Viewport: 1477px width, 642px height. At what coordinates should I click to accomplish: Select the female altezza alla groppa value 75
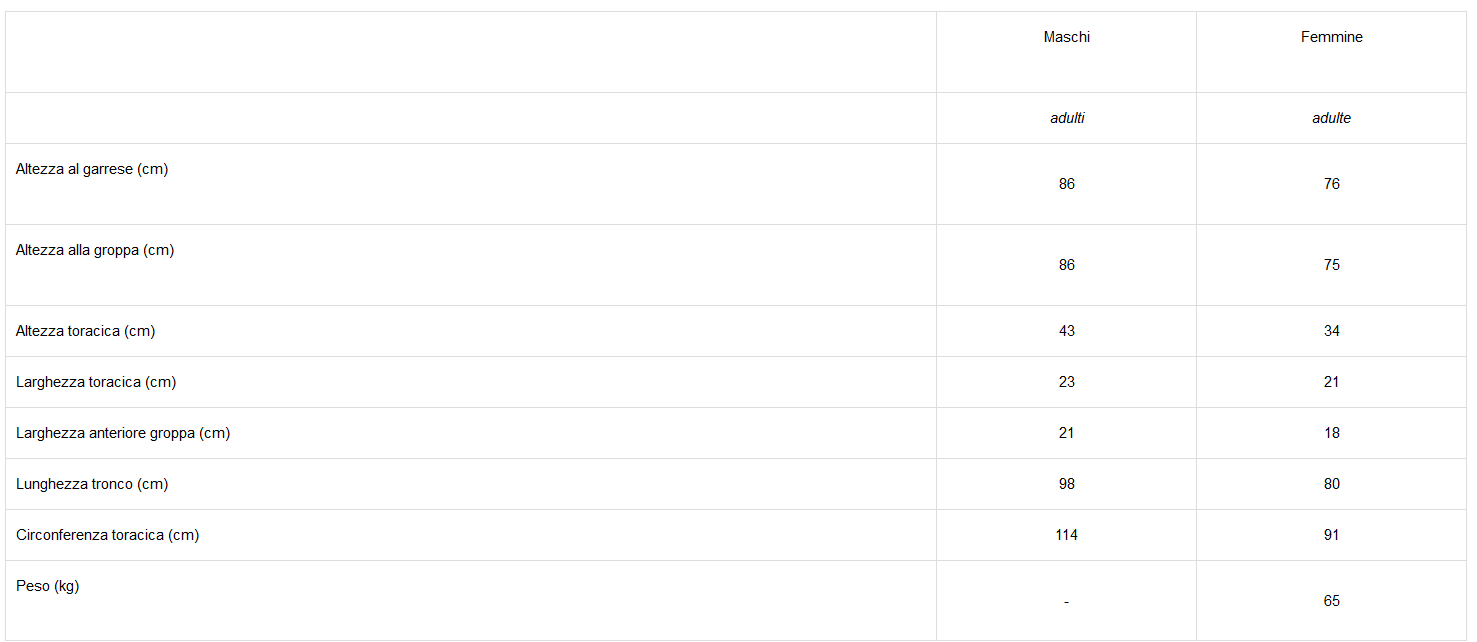pyautogui.click(x=1331, y=265)
